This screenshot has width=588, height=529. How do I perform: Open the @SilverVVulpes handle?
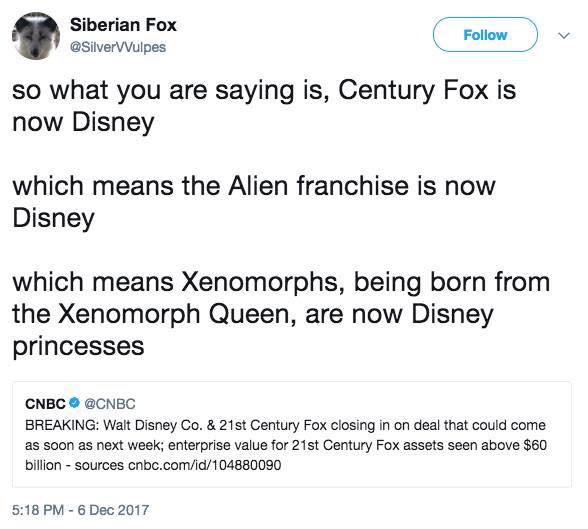118,47
